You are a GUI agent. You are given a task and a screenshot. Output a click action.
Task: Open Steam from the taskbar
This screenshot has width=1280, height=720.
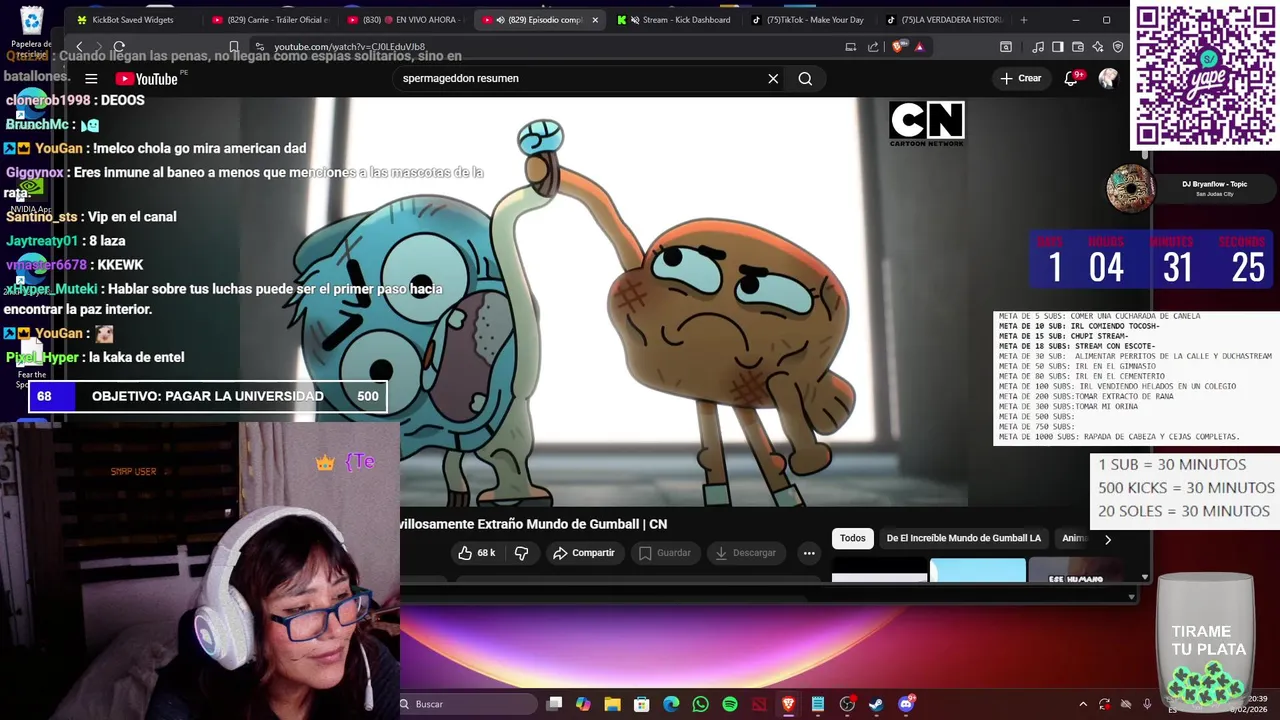876,704
